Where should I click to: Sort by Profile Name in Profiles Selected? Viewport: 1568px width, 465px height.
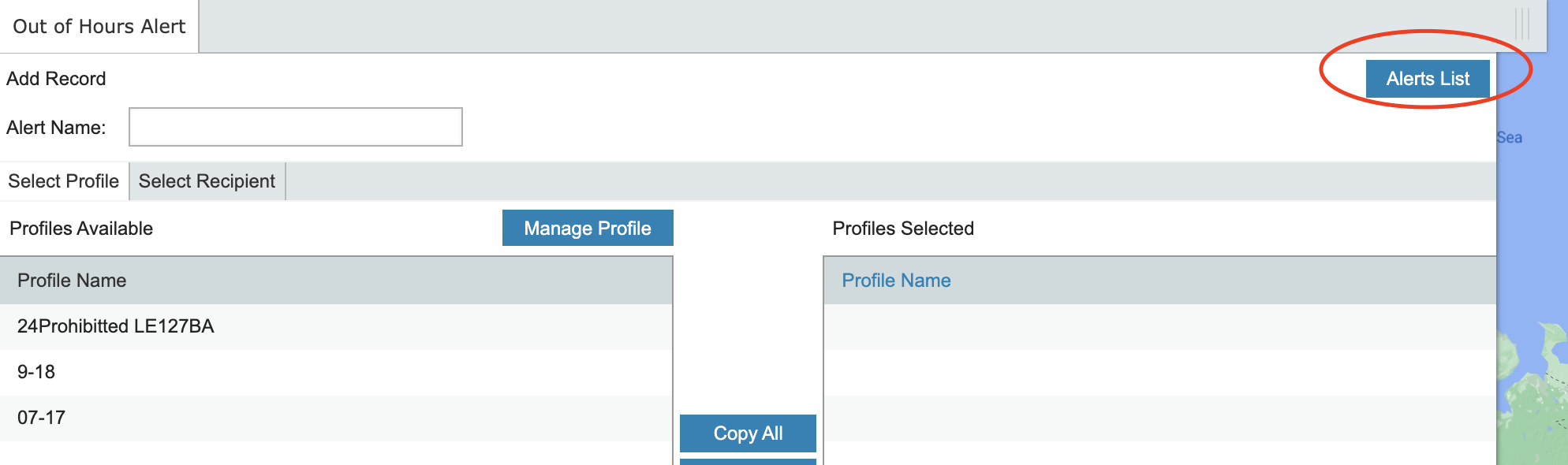(896, 281)
